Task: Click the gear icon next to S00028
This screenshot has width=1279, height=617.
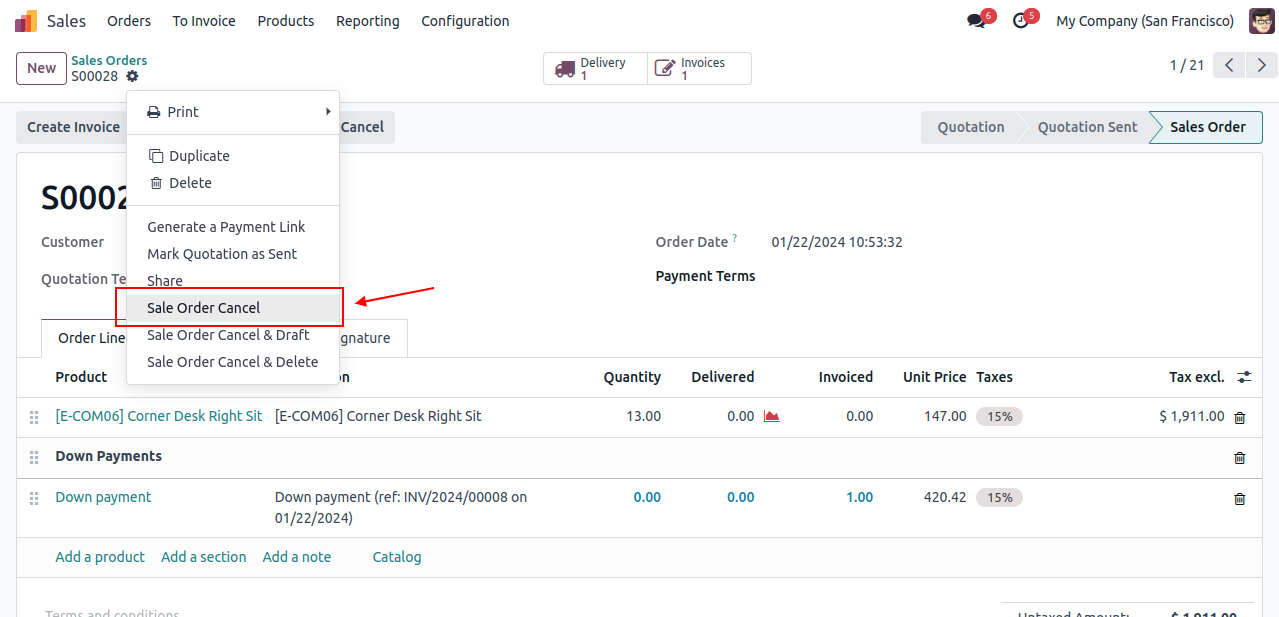Action: 132,76
